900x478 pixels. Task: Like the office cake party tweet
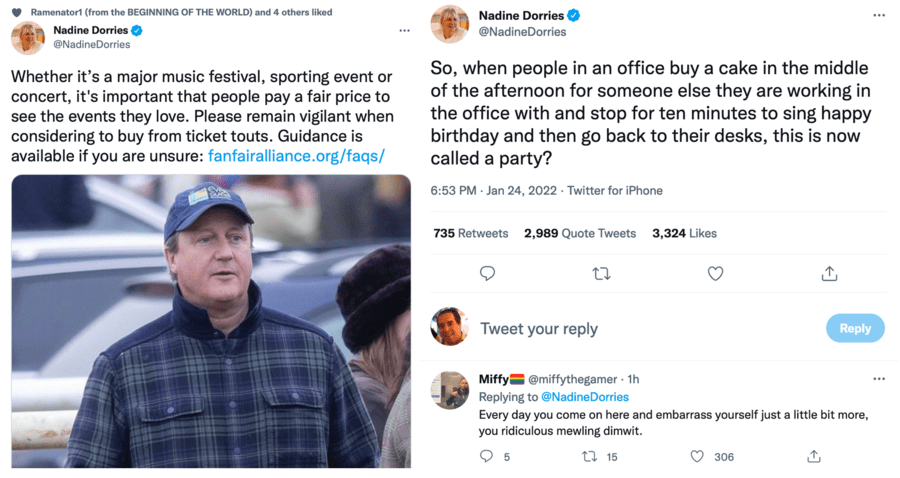pos(715,273)
